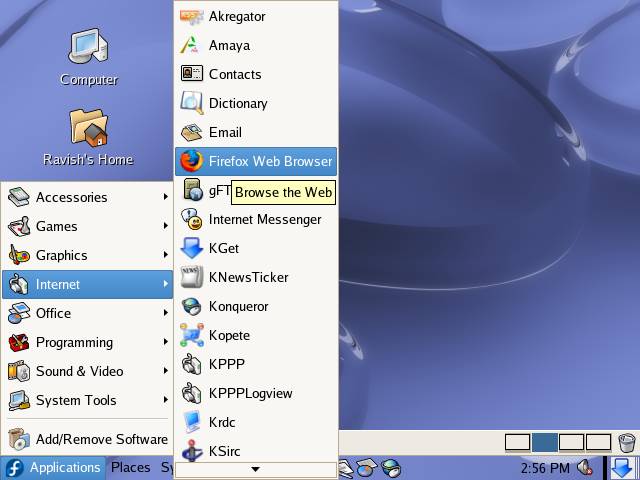Launch Firefox Web Browser from the Internet menu
The height and width of the screenshot is (480, 640).
click(x=256, y=161)
